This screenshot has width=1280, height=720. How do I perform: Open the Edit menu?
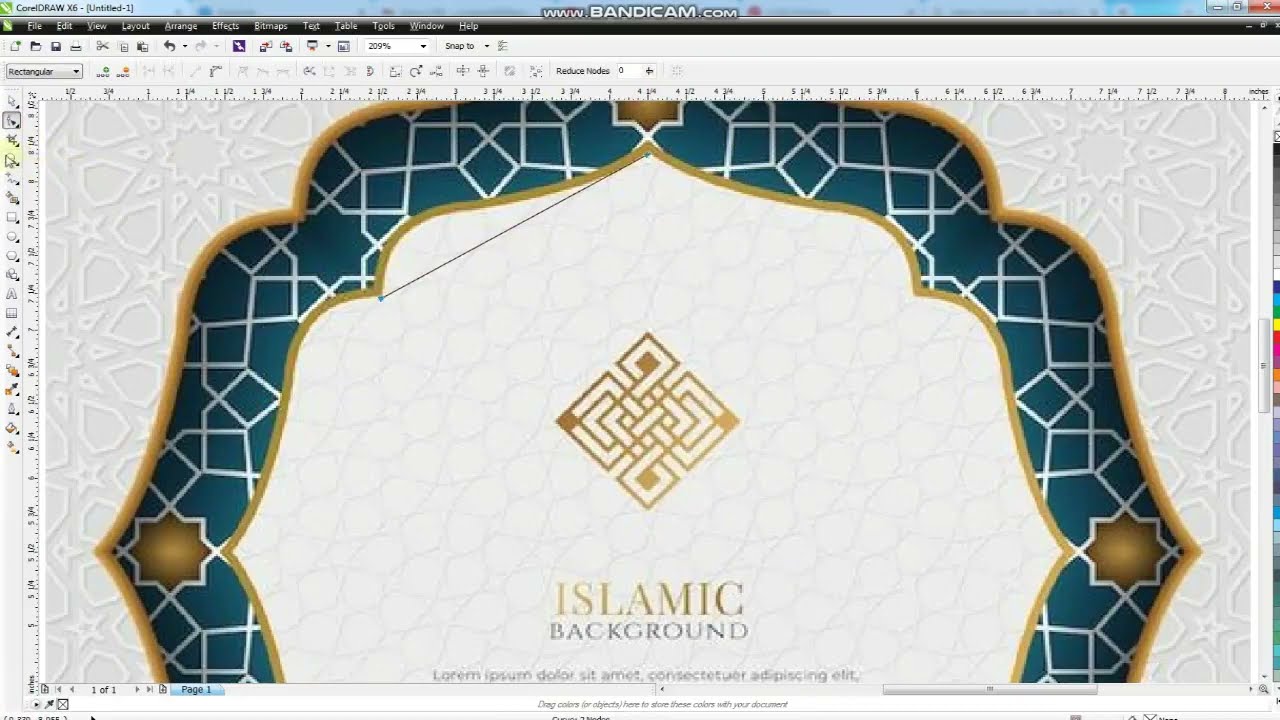coord(64,26)
